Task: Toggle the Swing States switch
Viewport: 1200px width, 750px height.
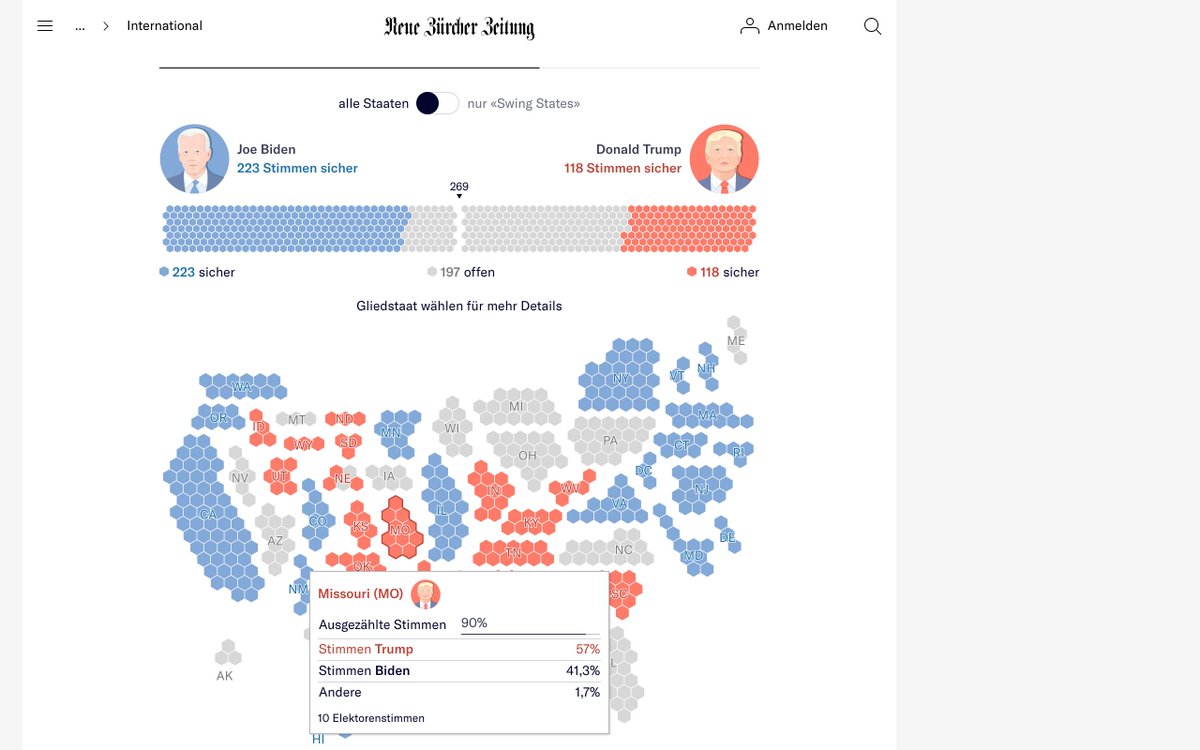Action: point(437,103)
